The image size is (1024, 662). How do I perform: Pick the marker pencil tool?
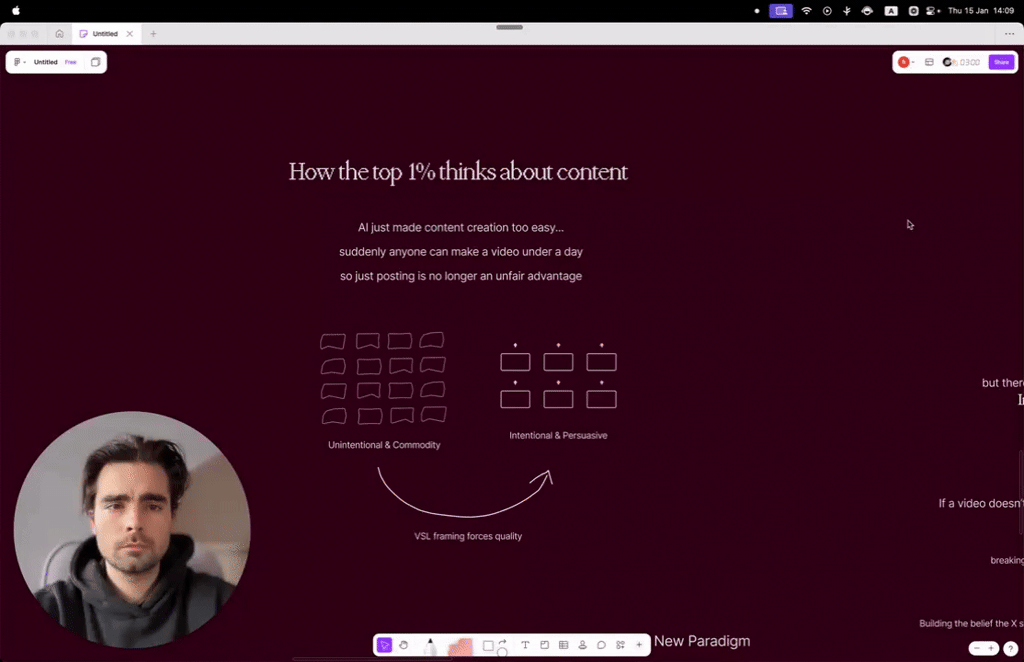point(430,646)
